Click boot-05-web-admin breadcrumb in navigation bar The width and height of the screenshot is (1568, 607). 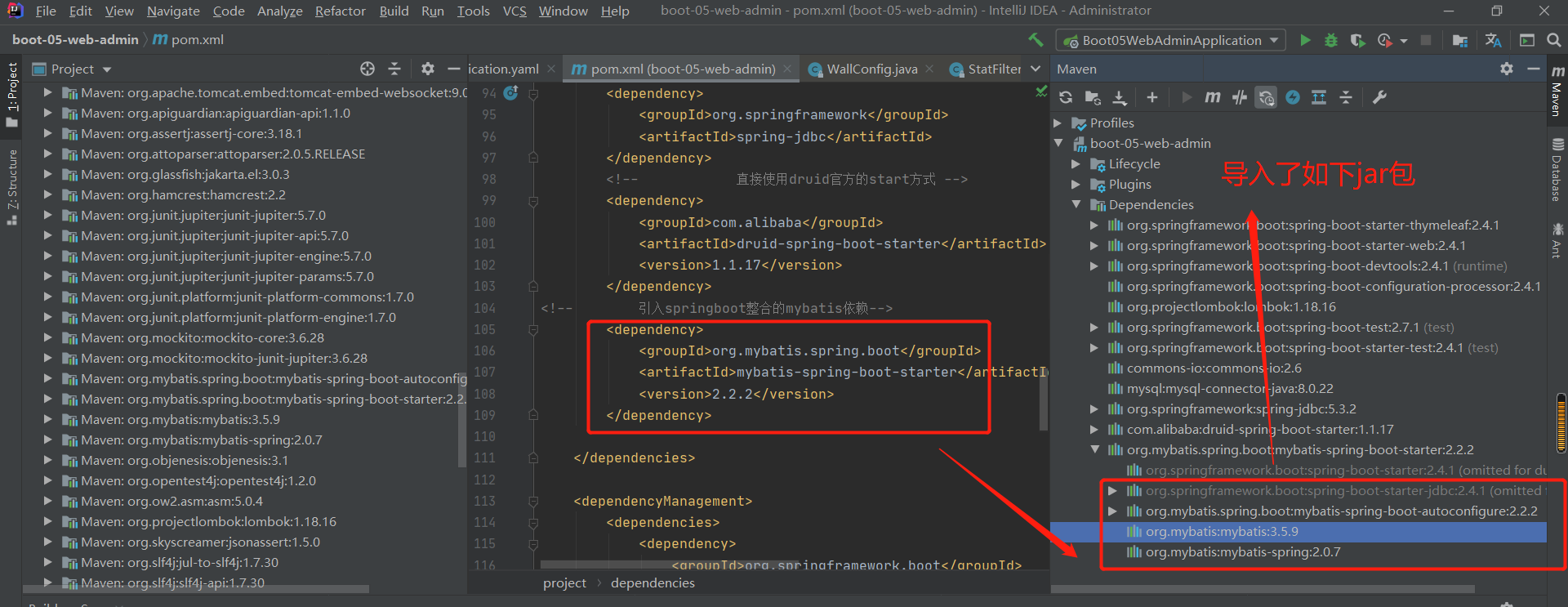pyautogui.click(x=75, y=39)
